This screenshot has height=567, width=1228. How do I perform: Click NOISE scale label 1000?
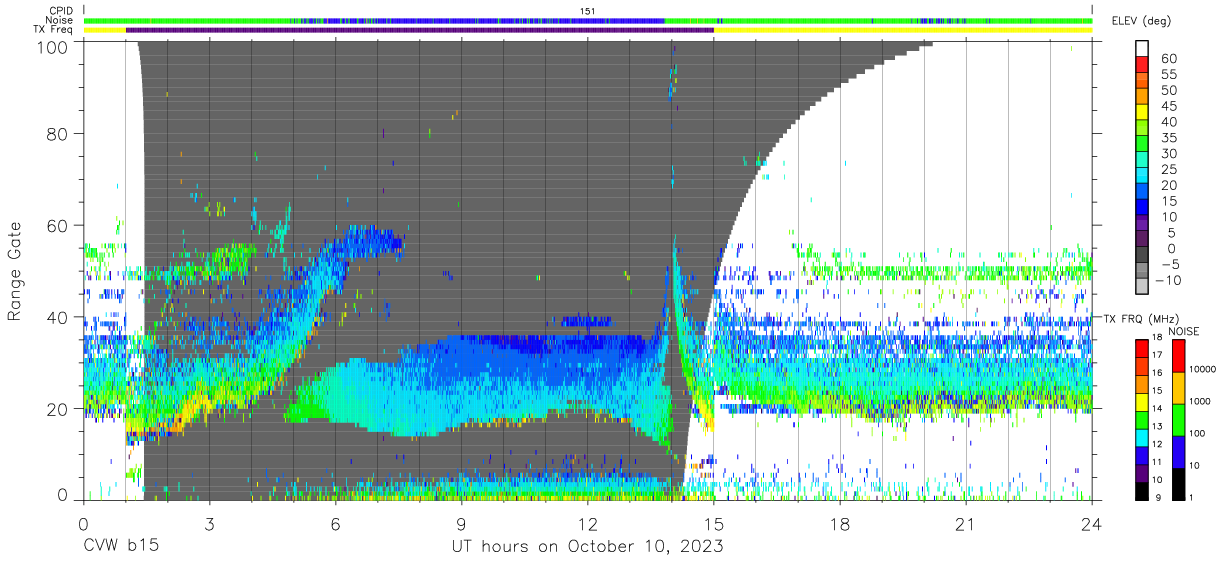click(1200, 402)
